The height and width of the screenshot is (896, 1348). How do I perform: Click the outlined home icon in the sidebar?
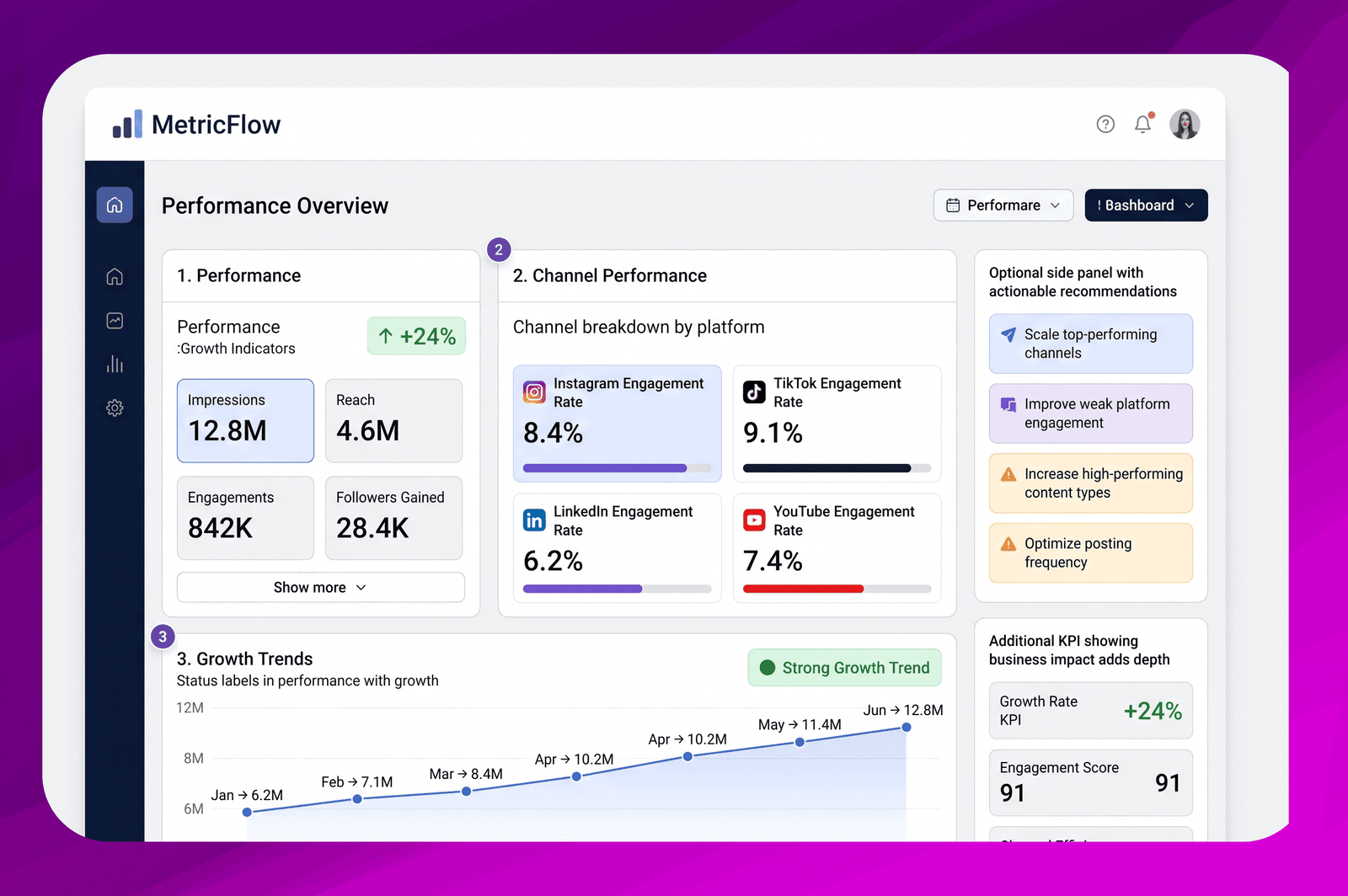115,276
